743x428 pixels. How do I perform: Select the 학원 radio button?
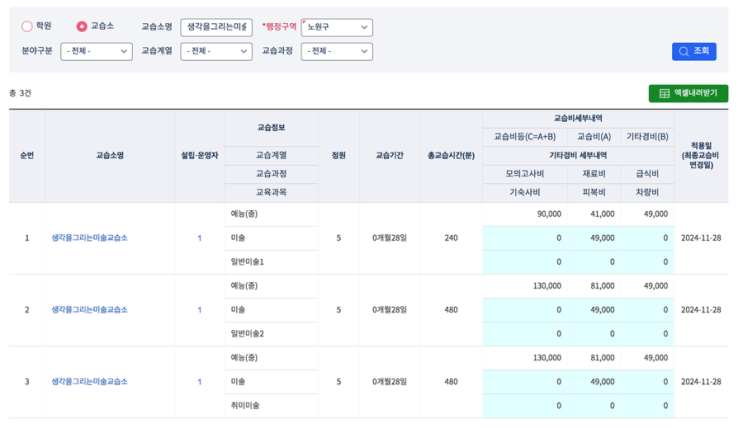click(x=27, y=26)
